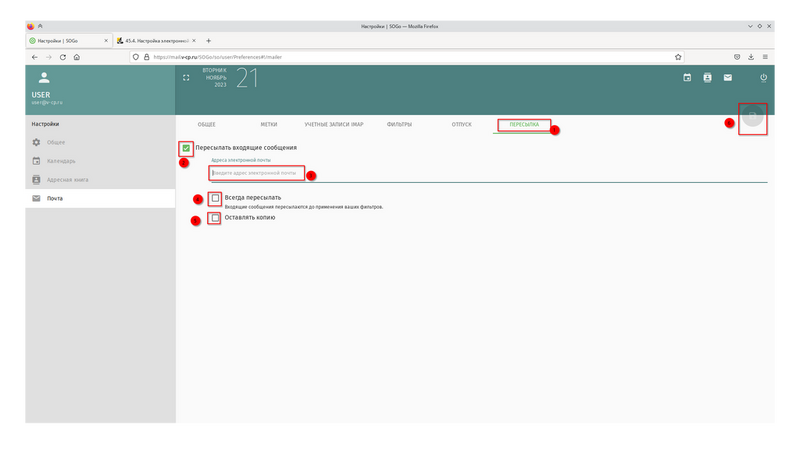
Task: Click the logout power icon
Action: click(764, 77)
